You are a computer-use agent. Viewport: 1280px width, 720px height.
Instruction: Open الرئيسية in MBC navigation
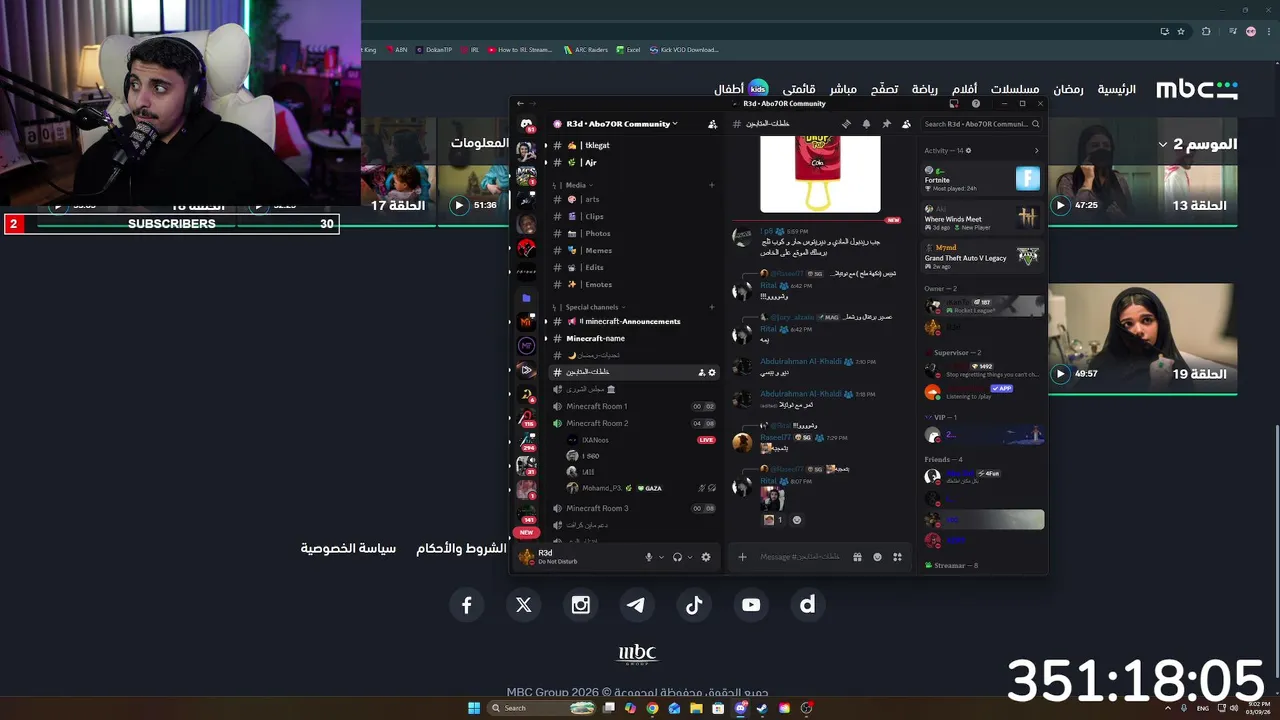point(1117,89)
